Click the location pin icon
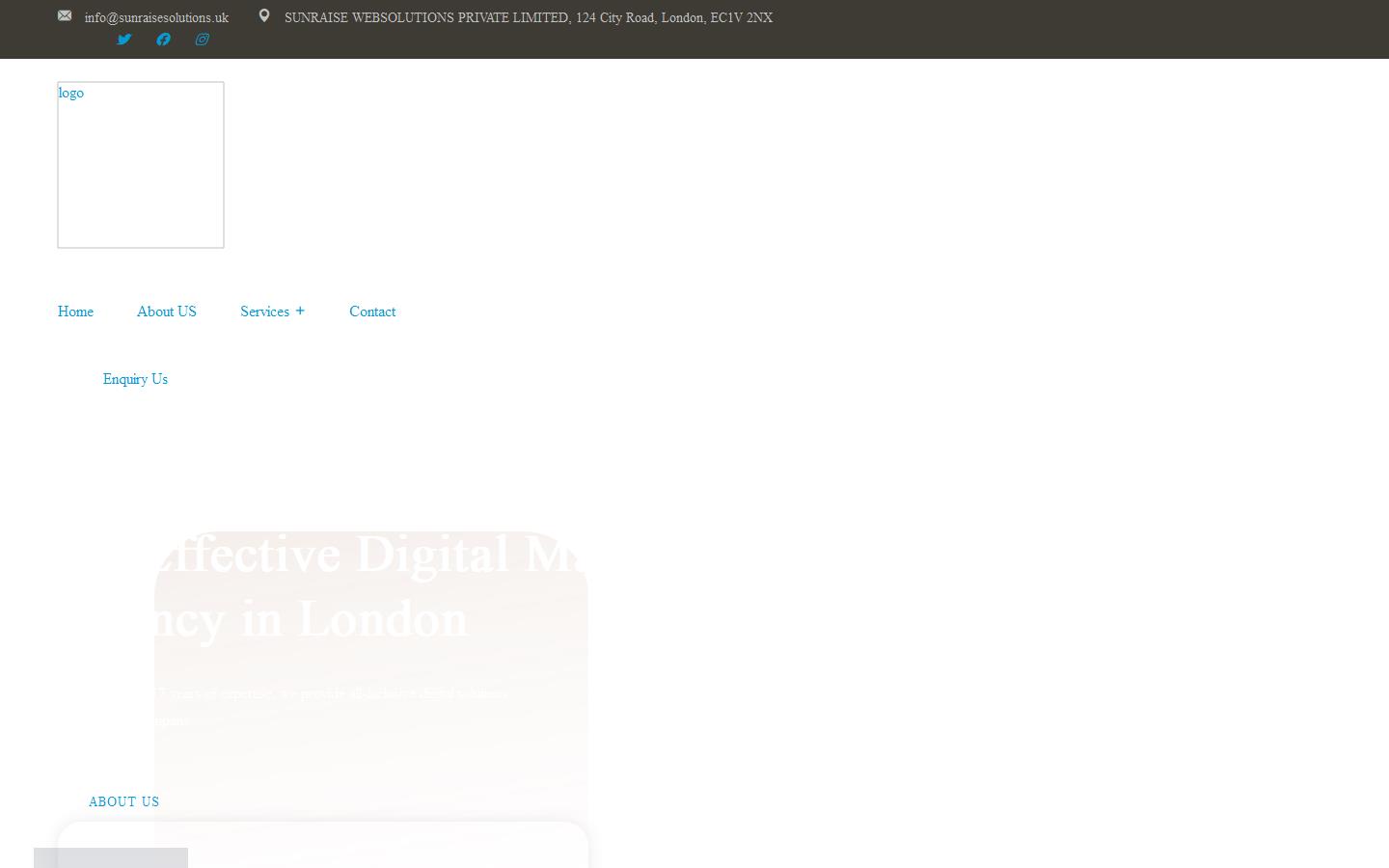The width and height of the screenshot is (1389, 868). 264,14
